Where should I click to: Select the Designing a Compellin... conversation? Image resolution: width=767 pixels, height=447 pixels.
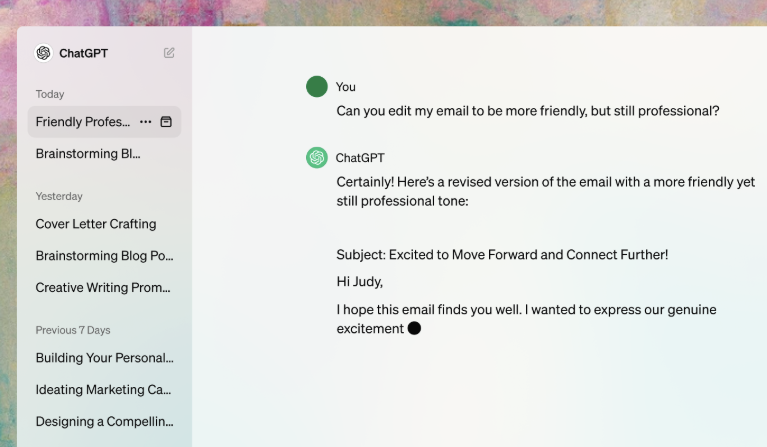click(x=105, y=422)
